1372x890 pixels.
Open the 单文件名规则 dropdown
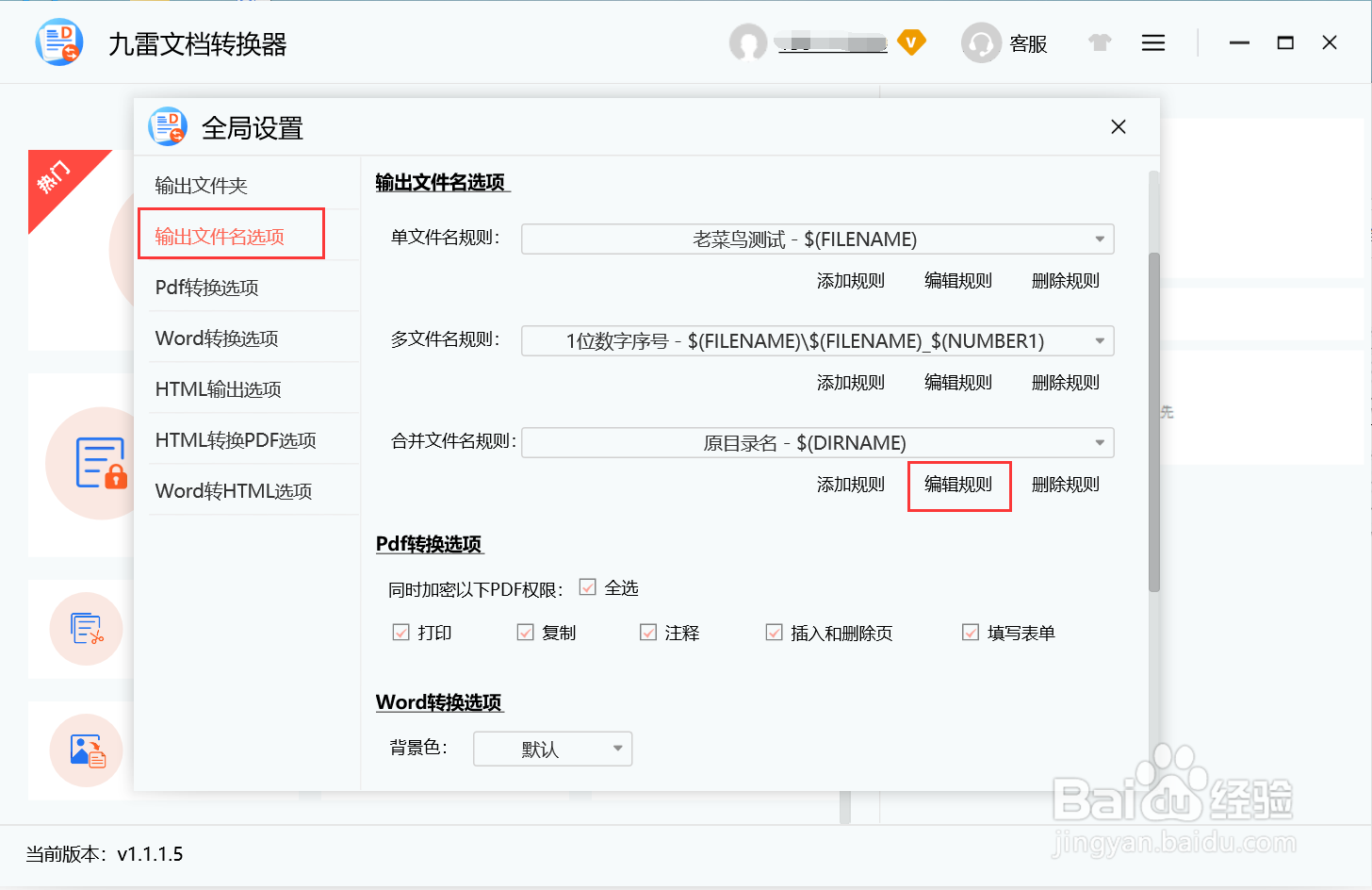(818, 239)
